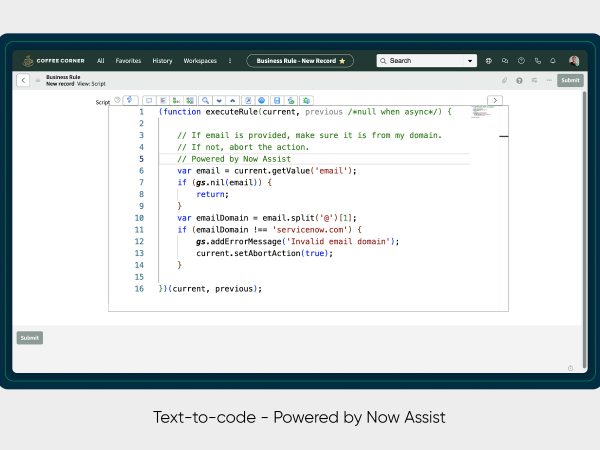Click the page vertical scrollbar
Image resolution: width=600 pixels, height=450 pixels.
pyautogui.click(x=584, y=230)
